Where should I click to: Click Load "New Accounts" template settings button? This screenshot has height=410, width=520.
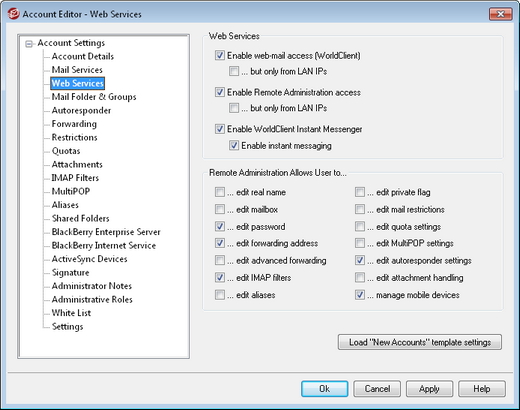[420, 342]
